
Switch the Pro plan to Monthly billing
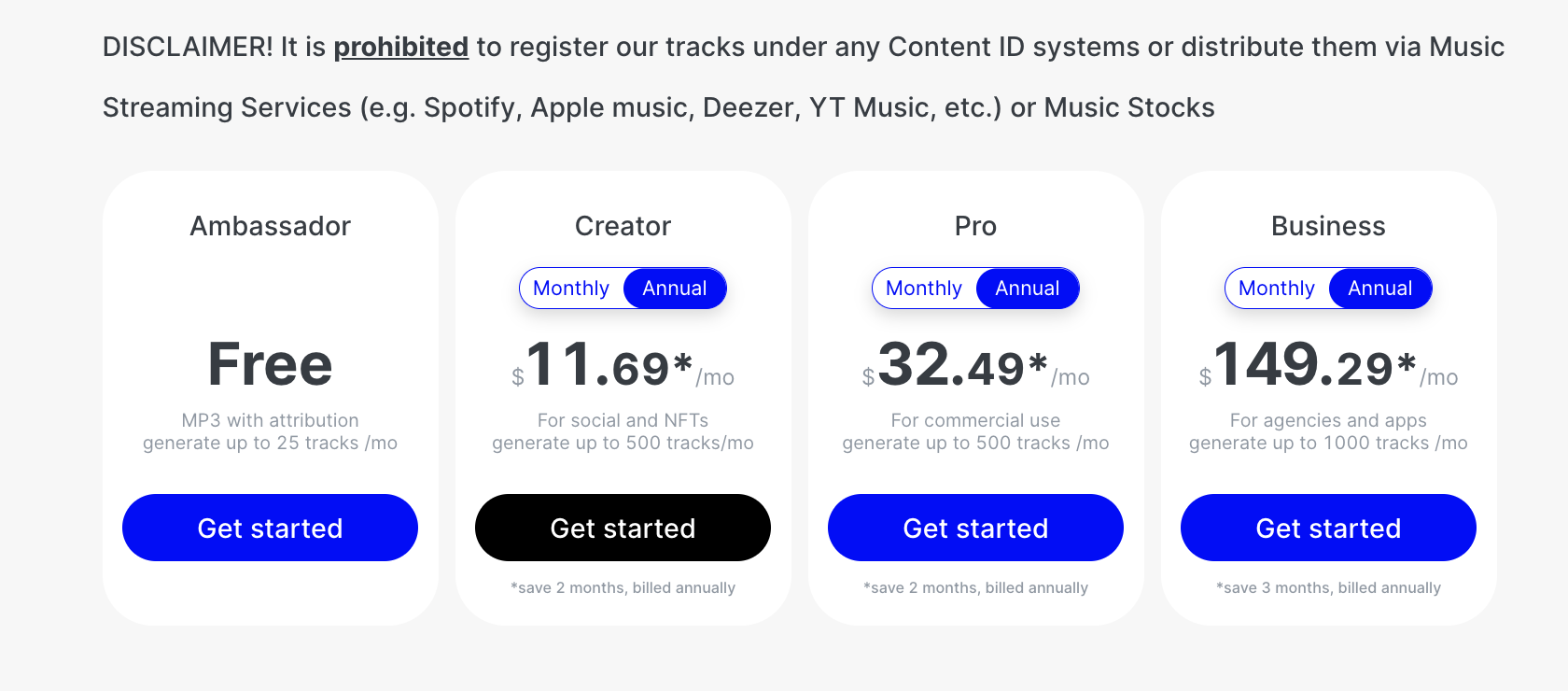pyautogui.click(x=924, y=288)
